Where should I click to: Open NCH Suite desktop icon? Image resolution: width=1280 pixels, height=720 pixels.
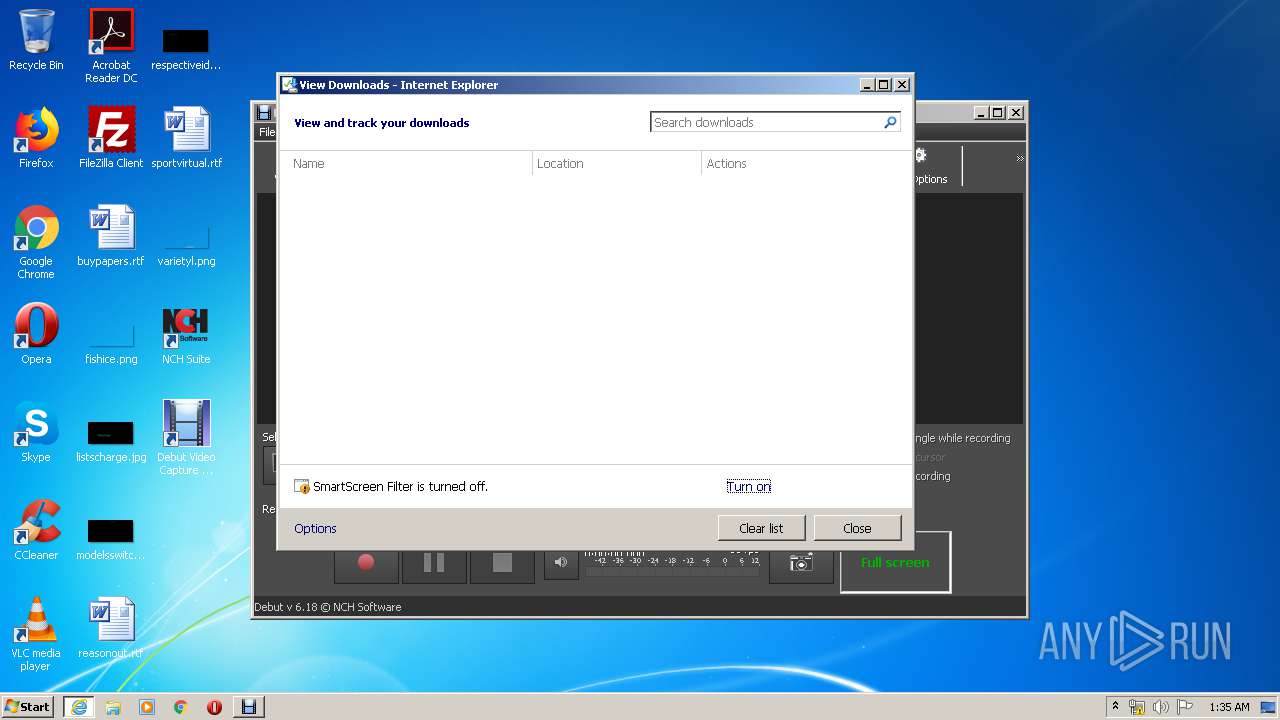[186, 336]
